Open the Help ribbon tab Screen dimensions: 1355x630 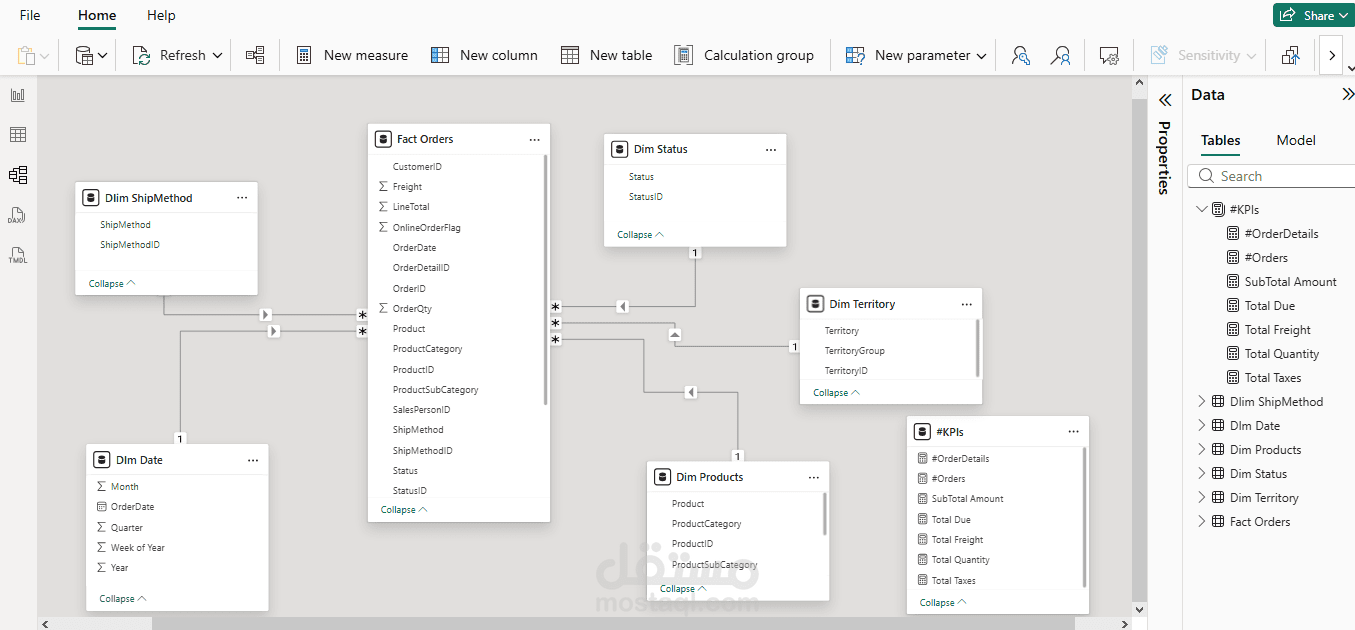click(x=161, y=15)
